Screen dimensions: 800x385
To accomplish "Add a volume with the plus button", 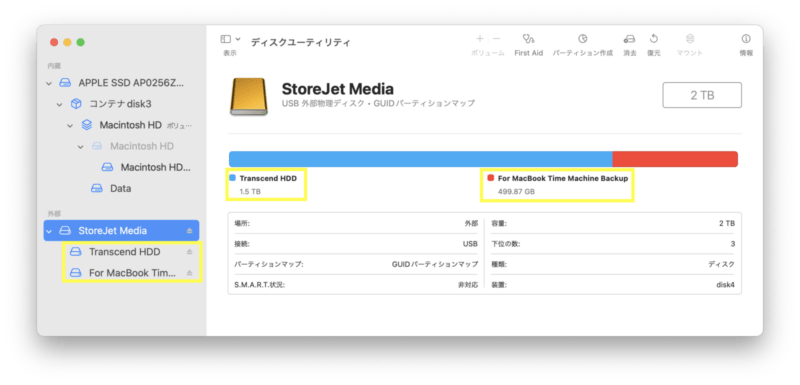I will (x=480, y=39).
